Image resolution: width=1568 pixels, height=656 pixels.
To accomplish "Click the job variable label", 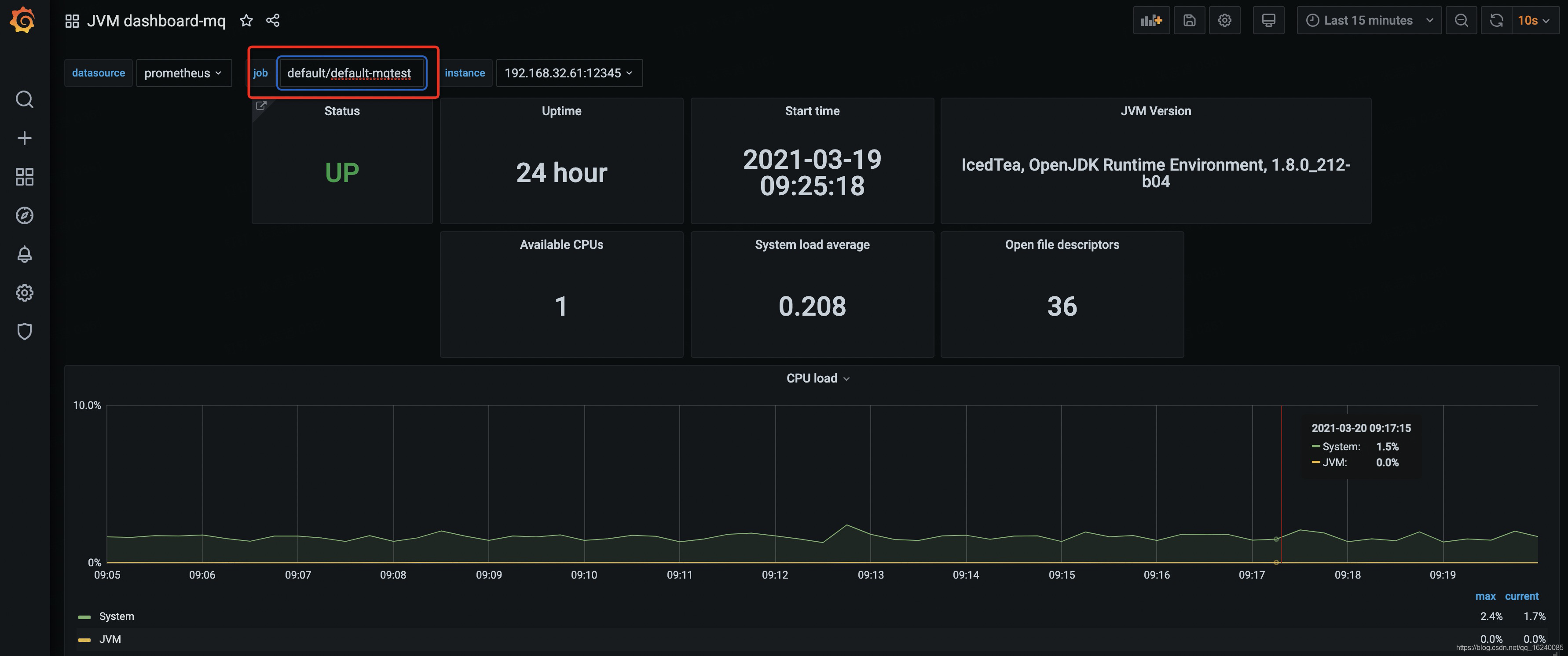I will click(x=260, y=73).
